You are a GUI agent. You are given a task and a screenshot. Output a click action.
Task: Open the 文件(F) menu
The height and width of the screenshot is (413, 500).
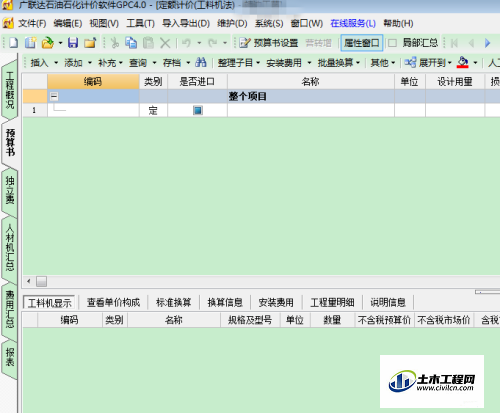[x=32, y=23]
